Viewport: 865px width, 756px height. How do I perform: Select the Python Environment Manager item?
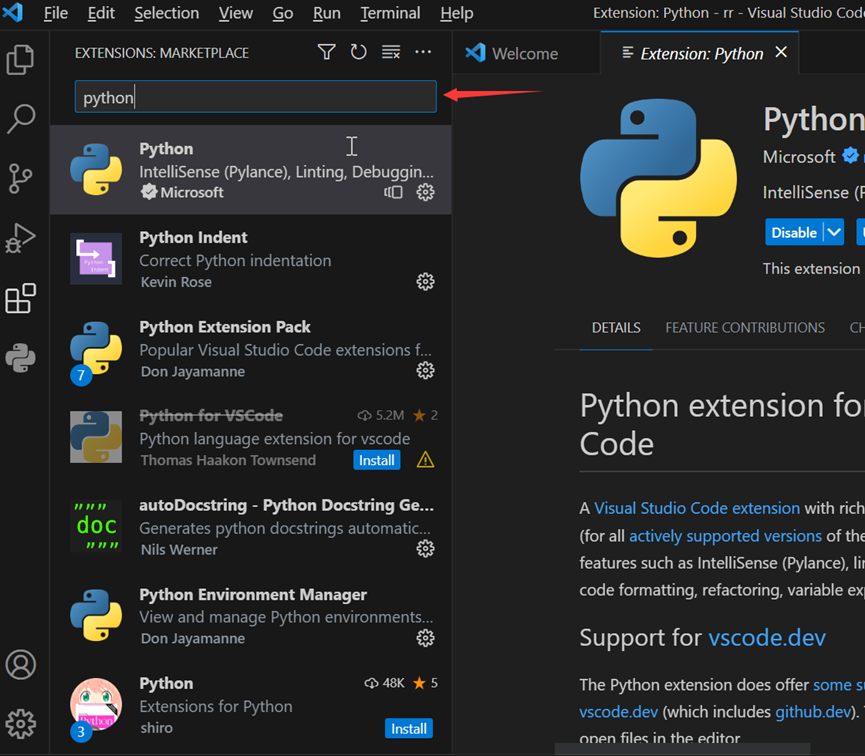point(251,616)
